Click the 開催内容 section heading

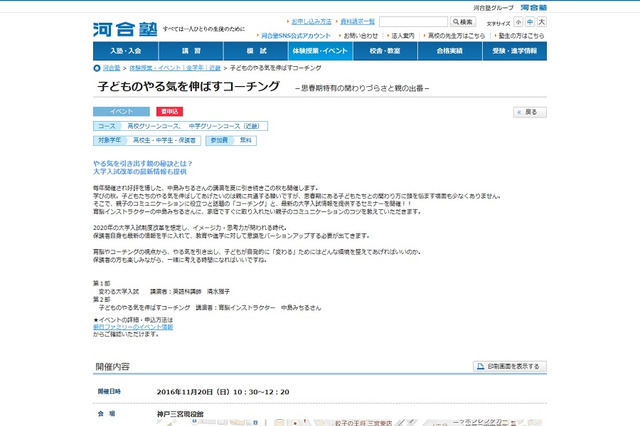click(x=113, y=366)
